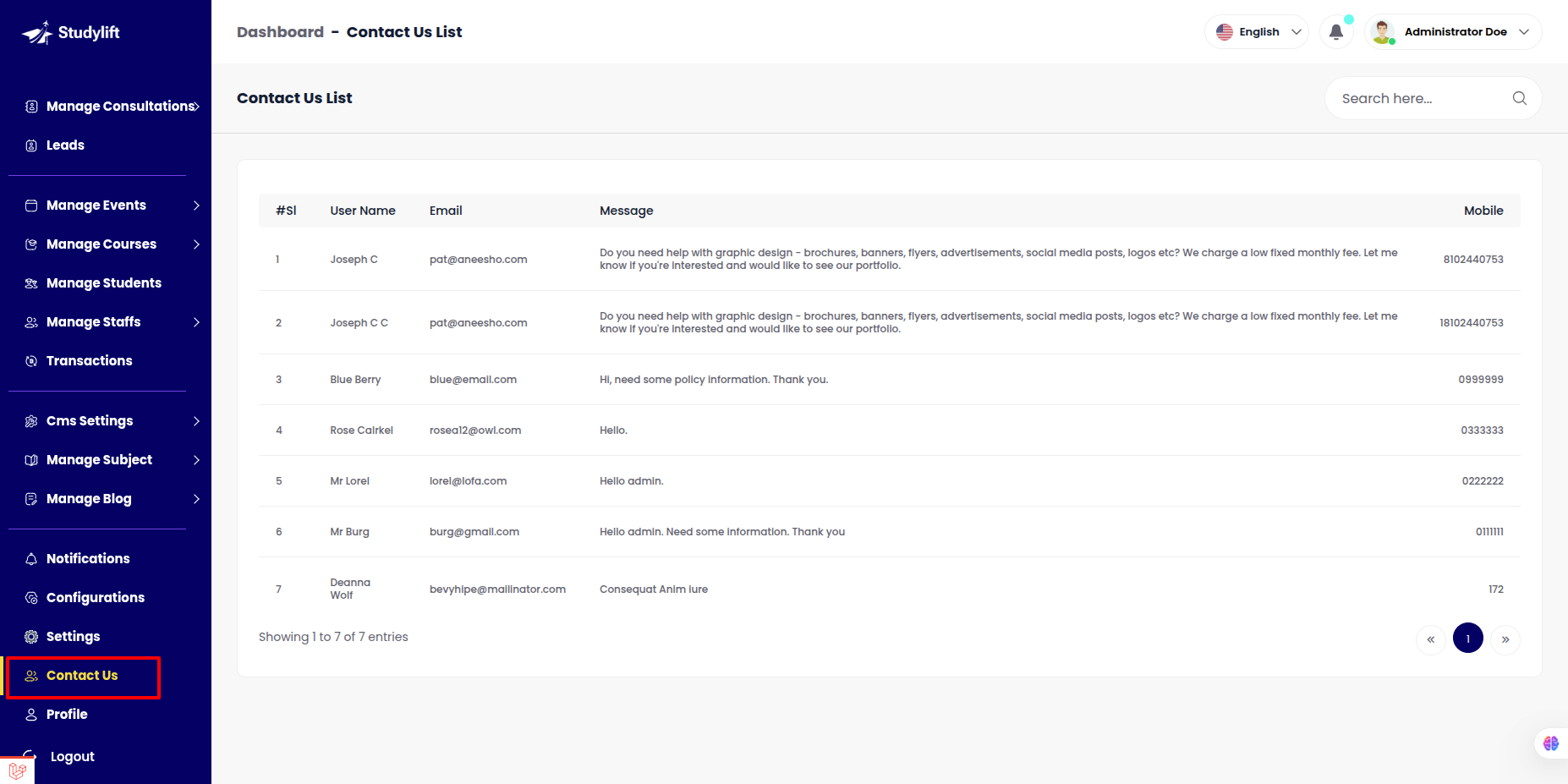Click the Administrator Doe avatar
The width and height of the screenshot is (1568, 784).
tap(1382, 32)
